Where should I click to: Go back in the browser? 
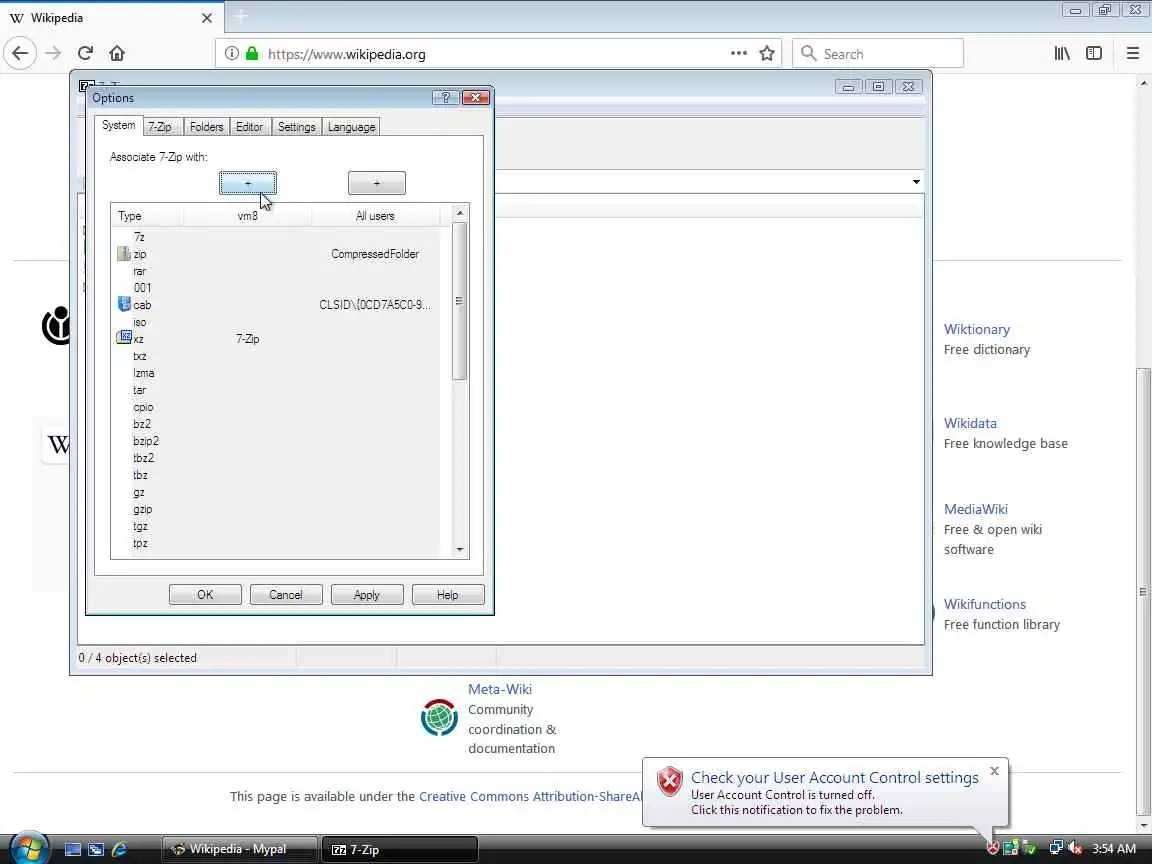pyautogui.click(x=20, y=53)
